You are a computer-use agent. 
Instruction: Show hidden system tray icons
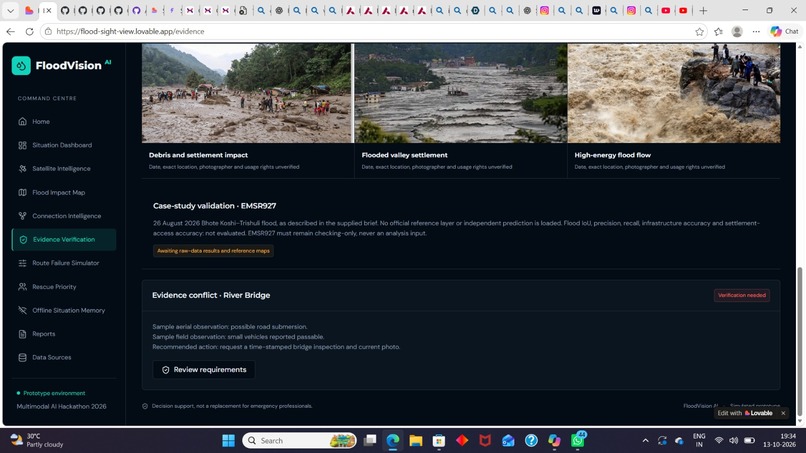click(x=646, y=441)
